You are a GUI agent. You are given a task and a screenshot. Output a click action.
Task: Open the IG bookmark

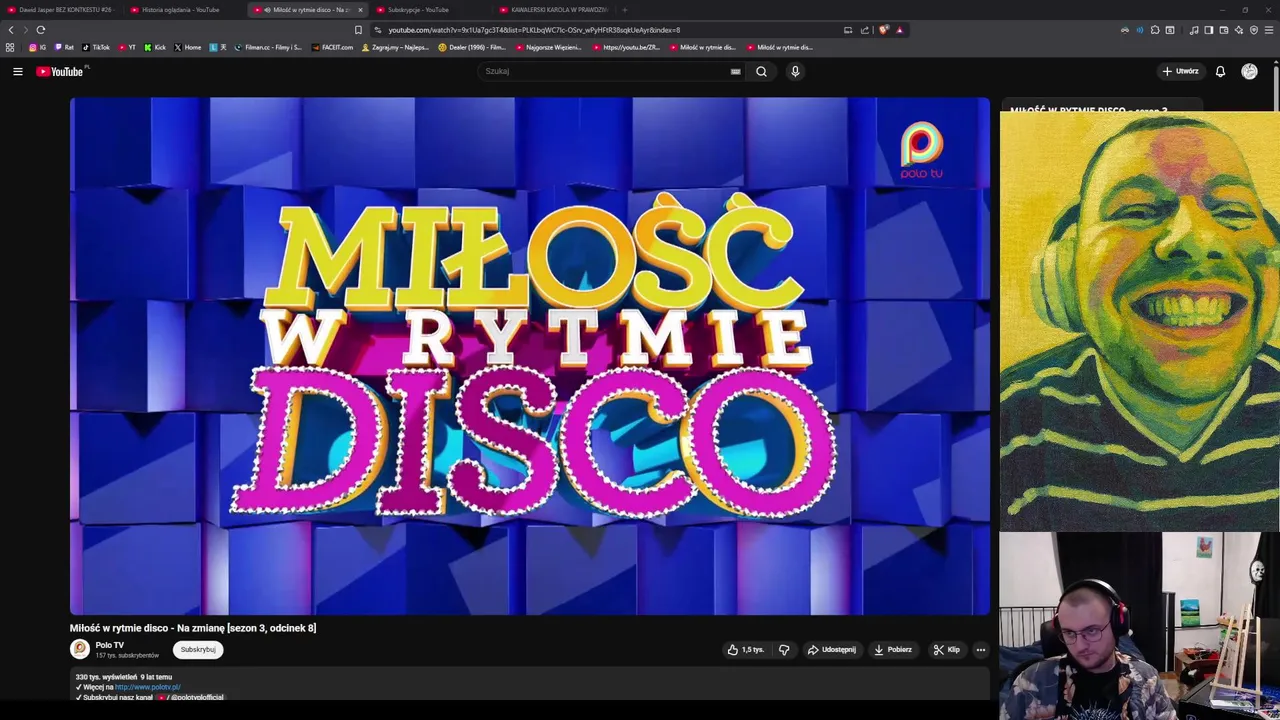click(37, 47)
